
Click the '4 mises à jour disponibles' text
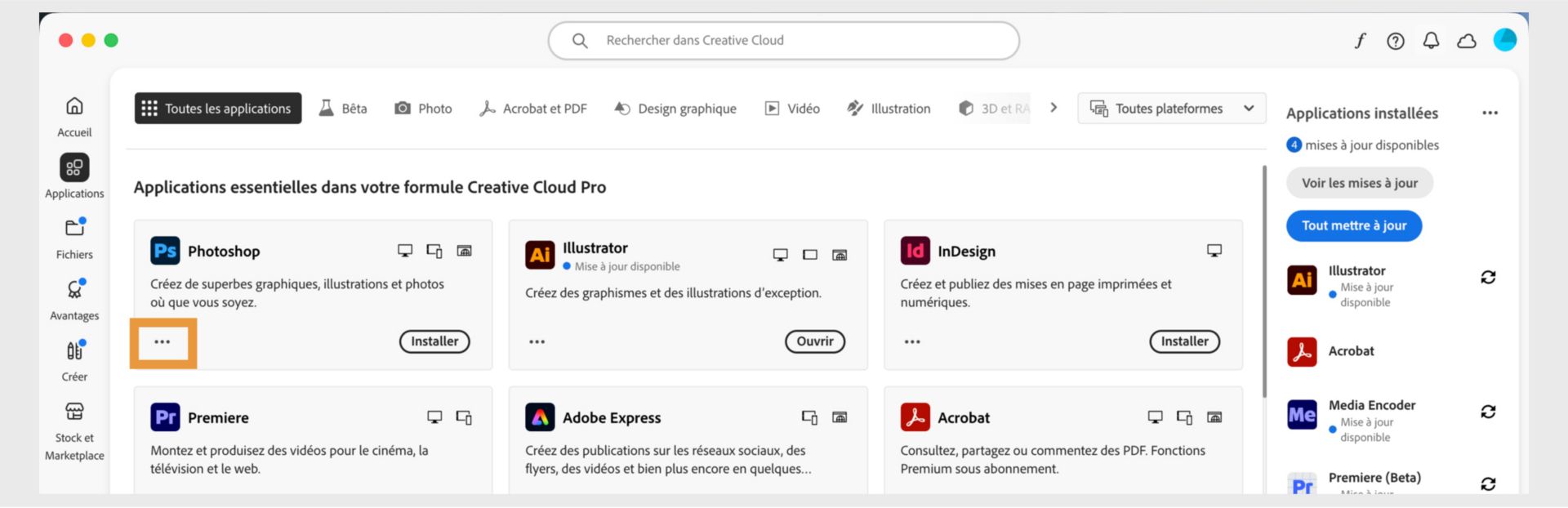(1363, 145)
